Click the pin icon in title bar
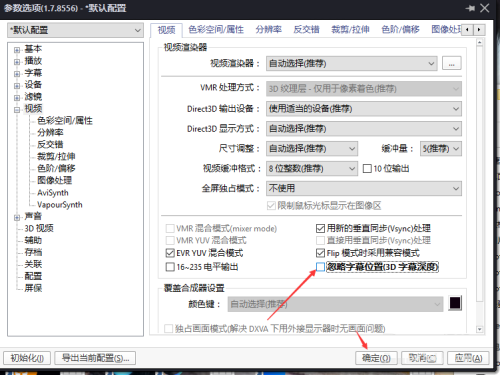The image size is (500, 375). click(x=470, y=8)
